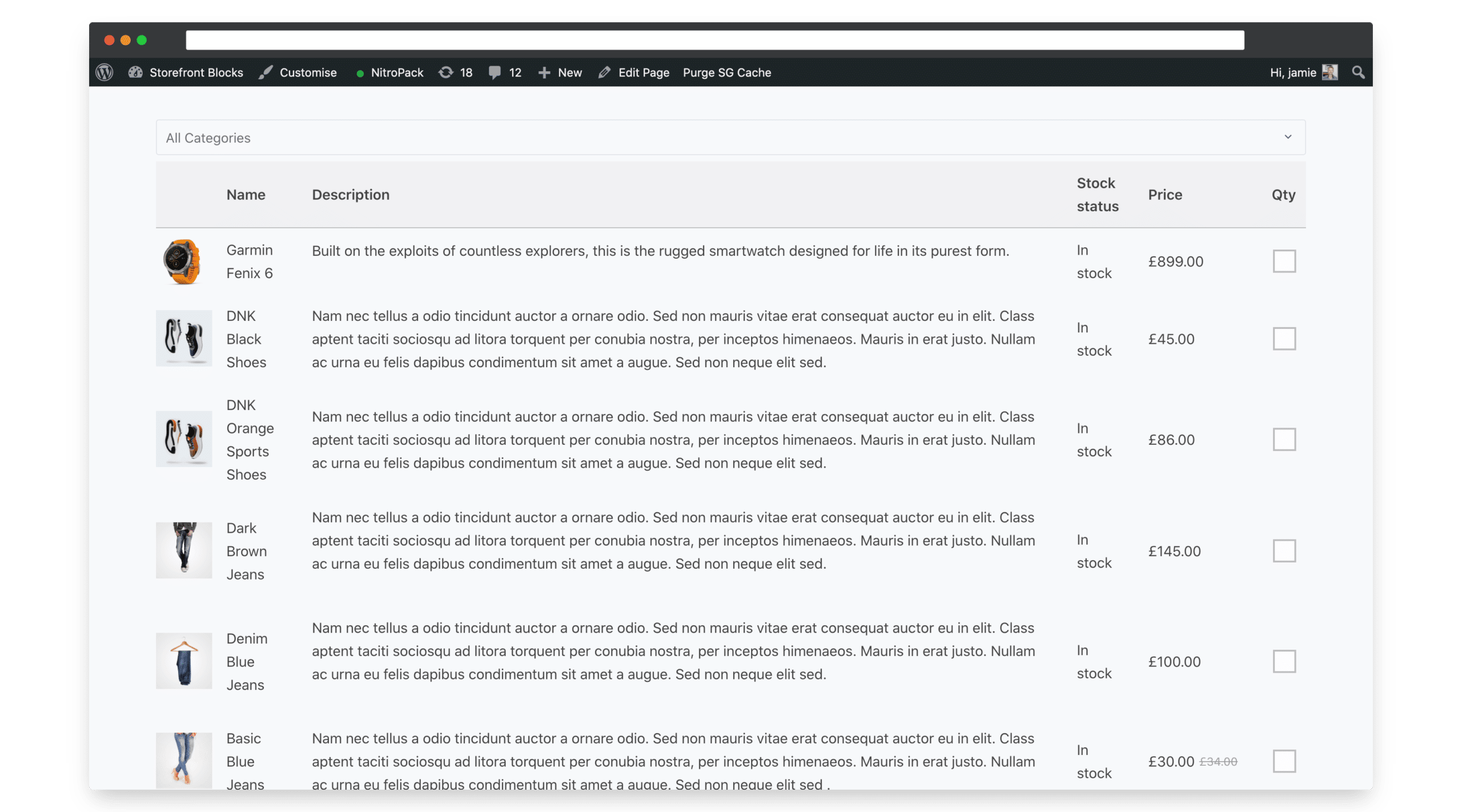
Task: Click the plus icon beside New
Action: click(x=544, y=73)
